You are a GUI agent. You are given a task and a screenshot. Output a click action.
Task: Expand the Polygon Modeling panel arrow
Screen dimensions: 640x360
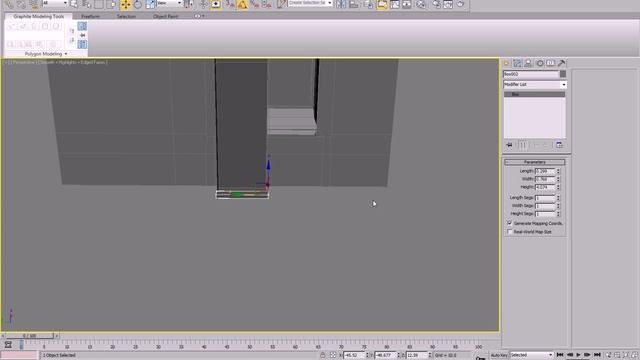pos(66,54)
